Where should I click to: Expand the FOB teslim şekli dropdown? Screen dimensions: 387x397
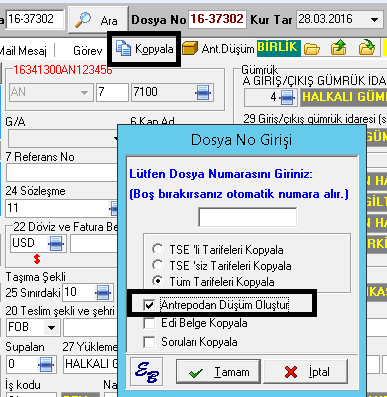[x=51, y=327]
